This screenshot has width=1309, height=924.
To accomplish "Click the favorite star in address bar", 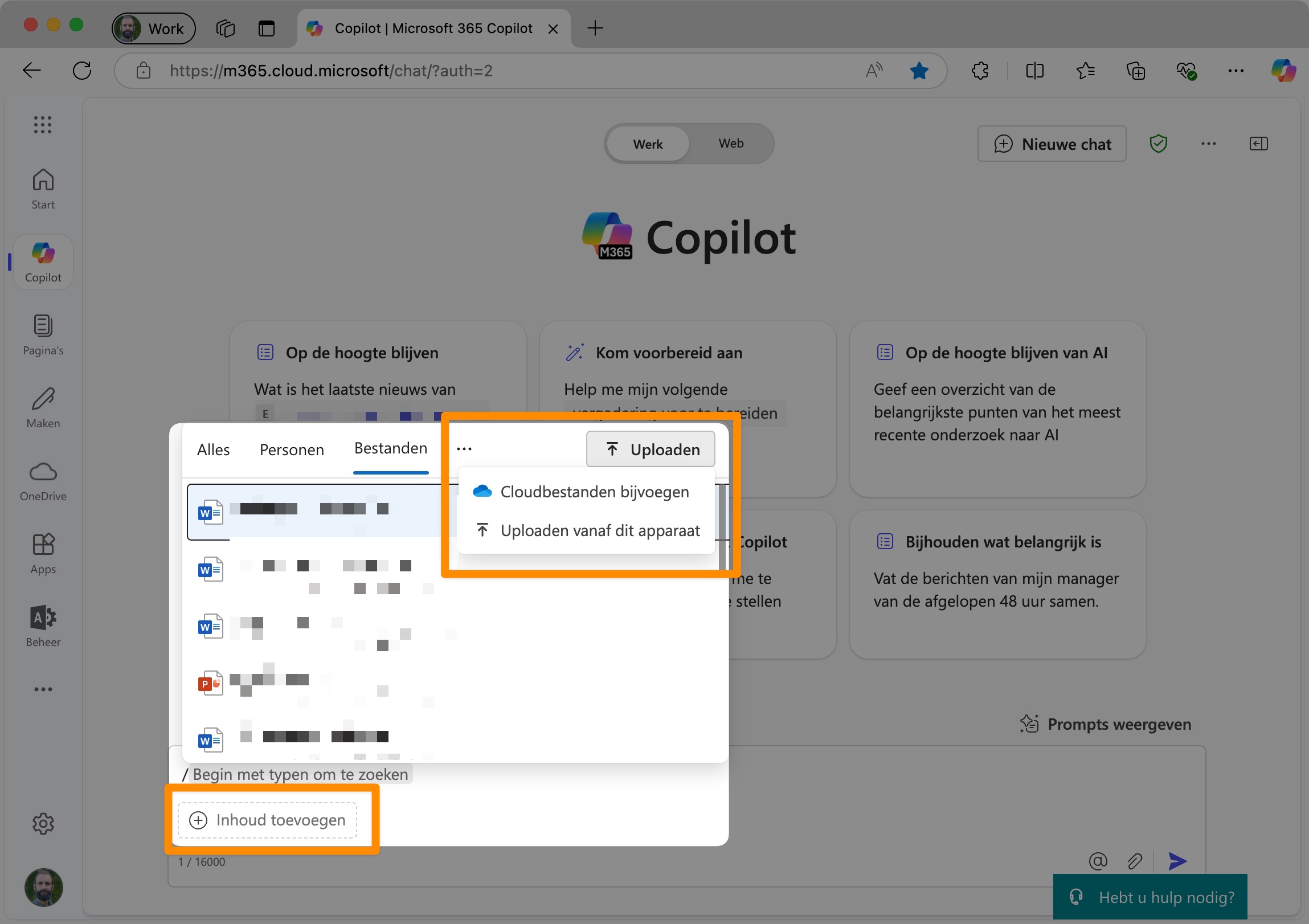I will [x=918, y=71].
